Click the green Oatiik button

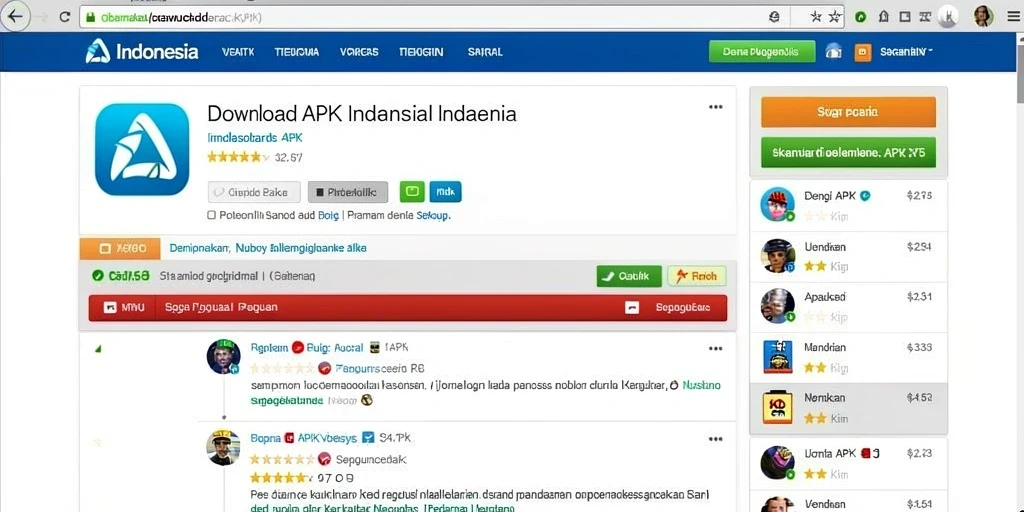tap(629, 276)
